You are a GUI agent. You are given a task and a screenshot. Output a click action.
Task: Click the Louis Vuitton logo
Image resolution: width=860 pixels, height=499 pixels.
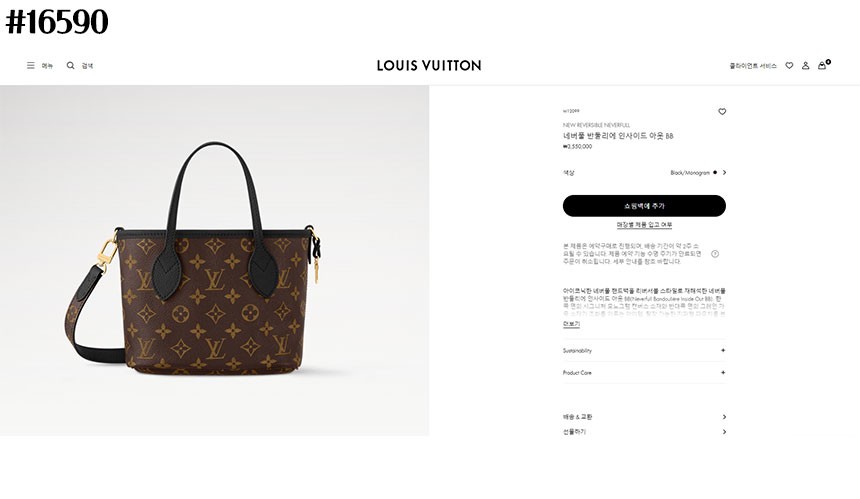429,65
